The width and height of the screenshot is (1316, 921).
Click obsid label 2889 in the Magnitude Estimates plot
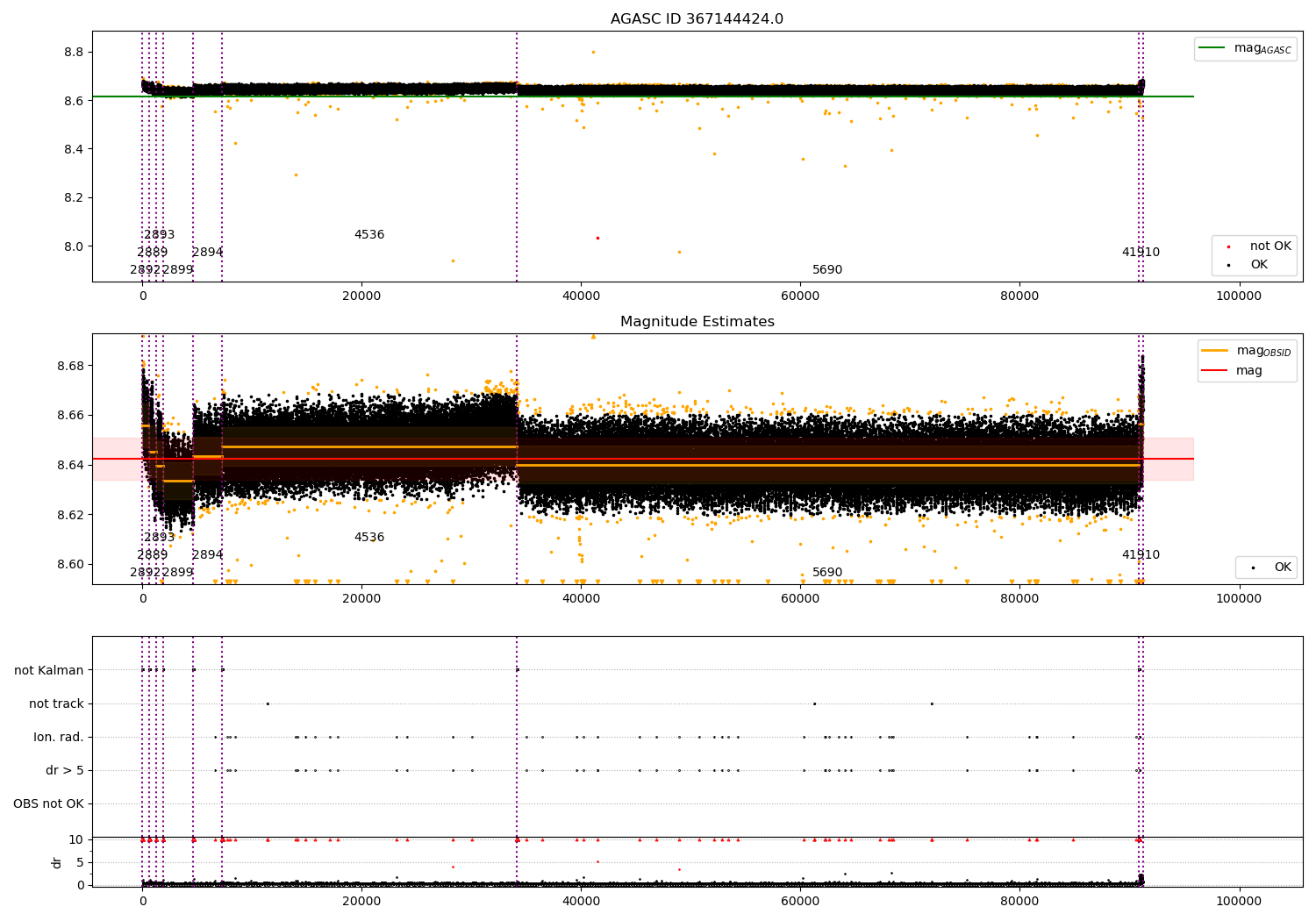pyautogui.click(x=153, y=555)
